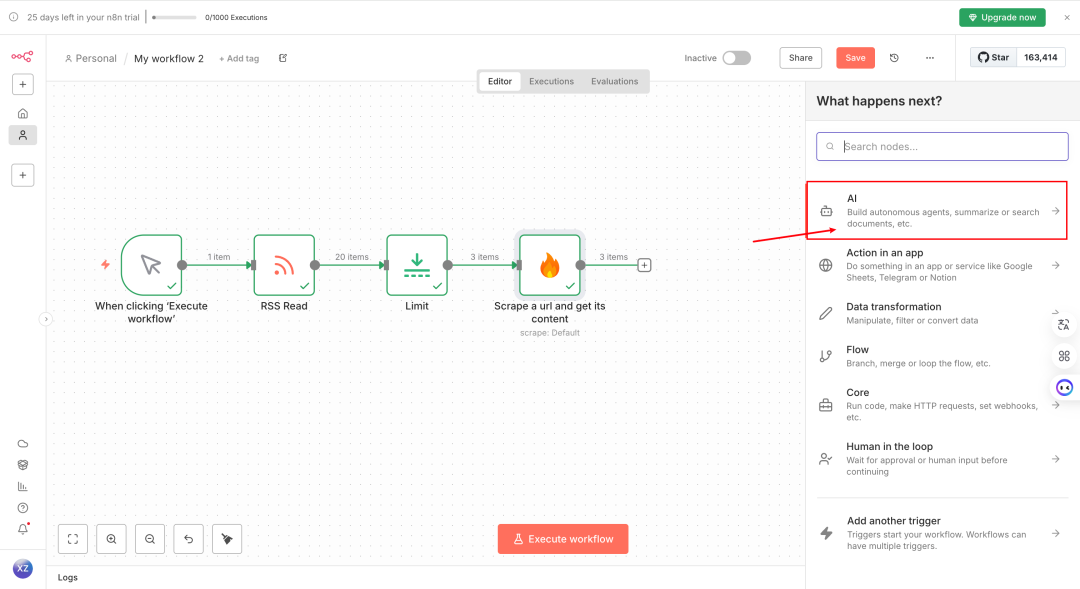Open the help question mark icon
This screenshot has height=589, width=1080.
point(23,508)
